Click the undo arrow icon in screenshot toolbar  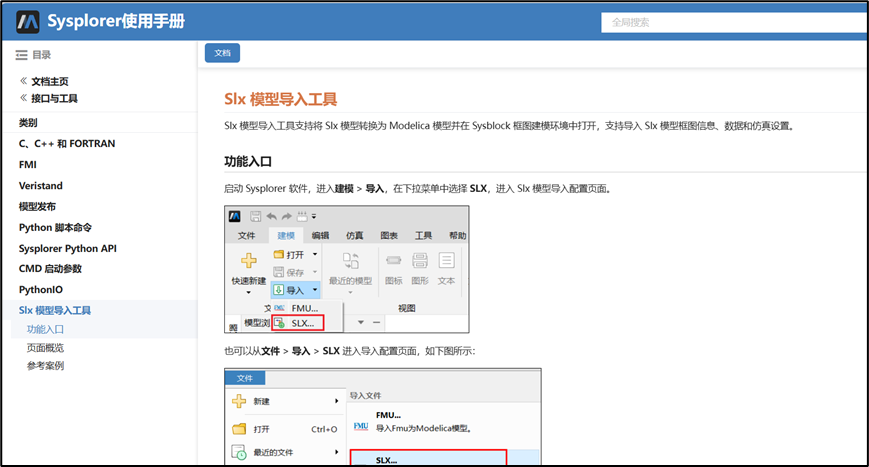[272, 216]
